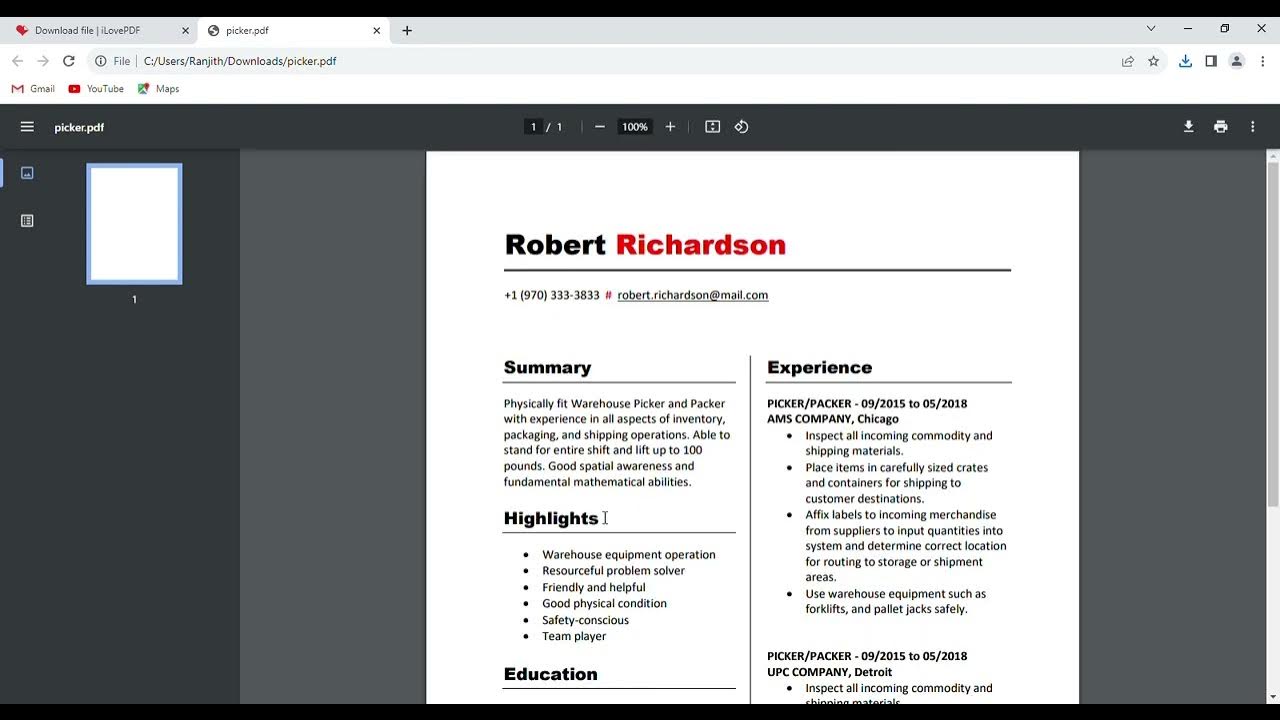This screenshot has width=1280, height=720.
Task: Open Chrome profile menu
Action: 1236,61
